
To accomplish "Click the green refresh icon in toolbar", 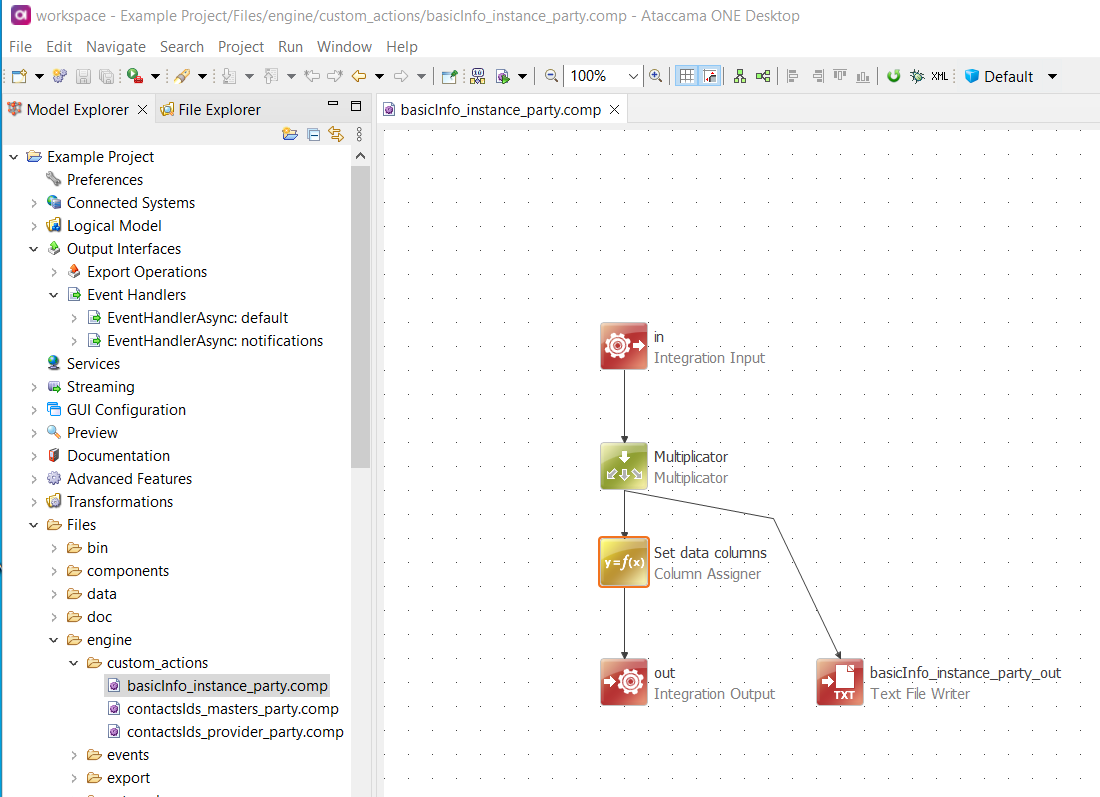I will [x=894, y=76].
